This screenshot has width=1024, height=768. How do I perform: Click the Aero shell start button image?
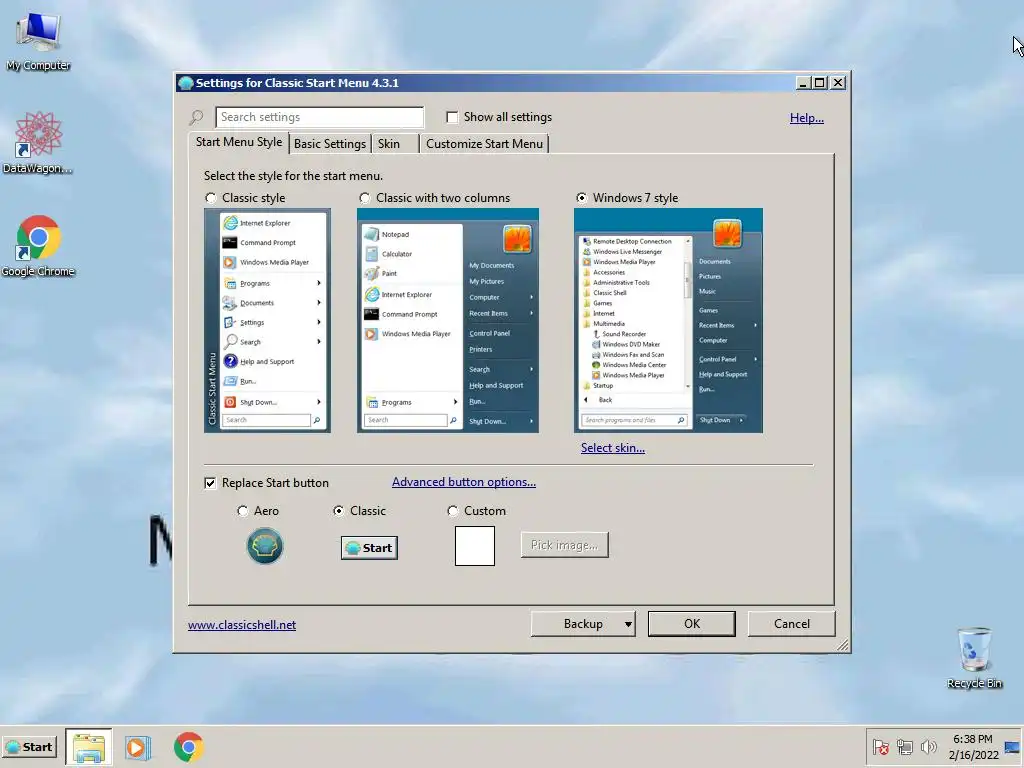click(265, 546)
